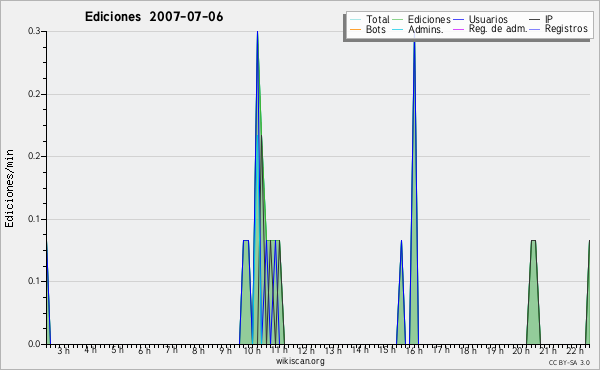Click the 22 h axis label
This screenshot has width=600, height=370.
(575, 350)
